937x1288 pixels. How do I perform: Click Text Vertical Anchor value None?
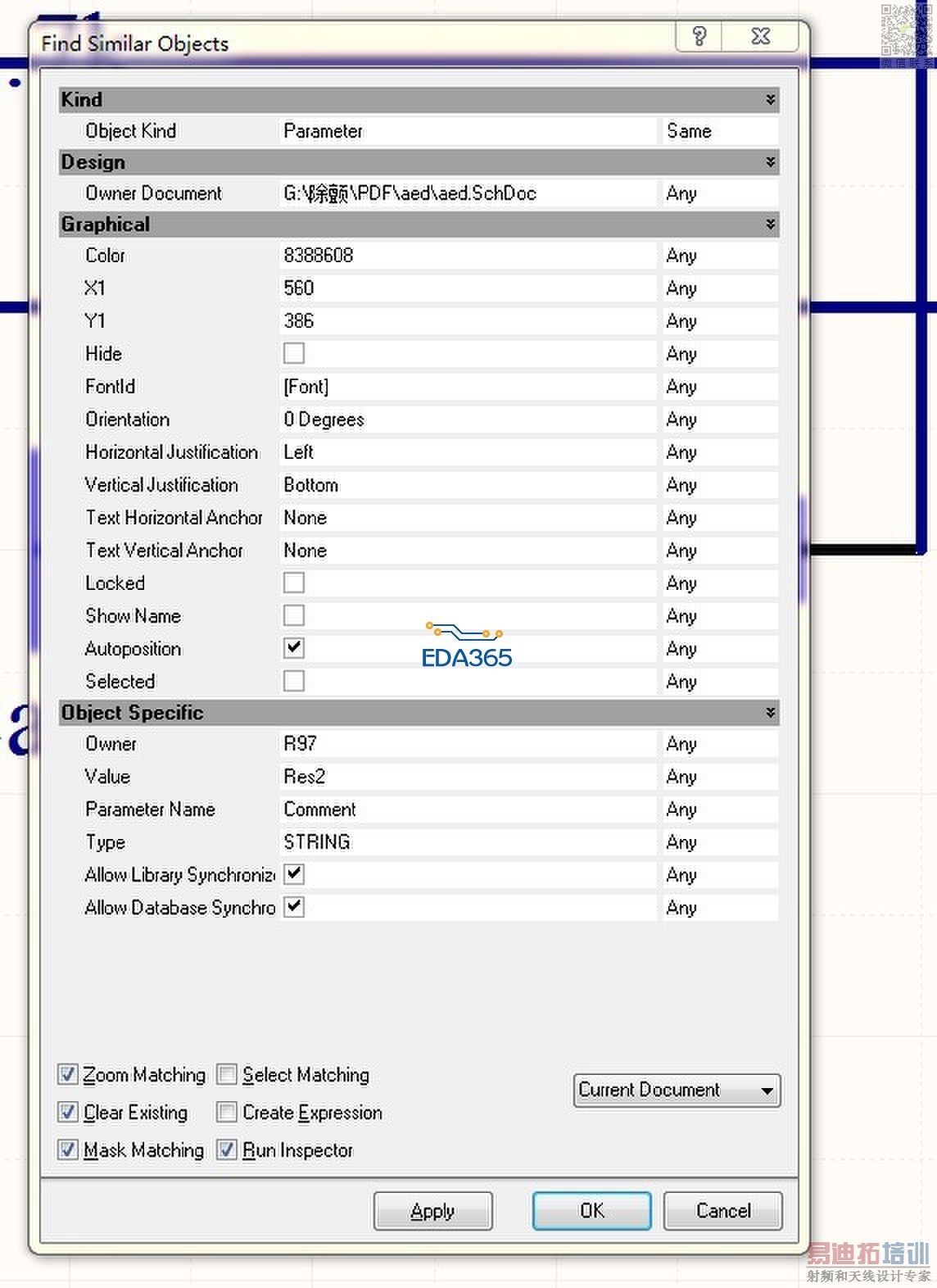(x=468, y=551)
